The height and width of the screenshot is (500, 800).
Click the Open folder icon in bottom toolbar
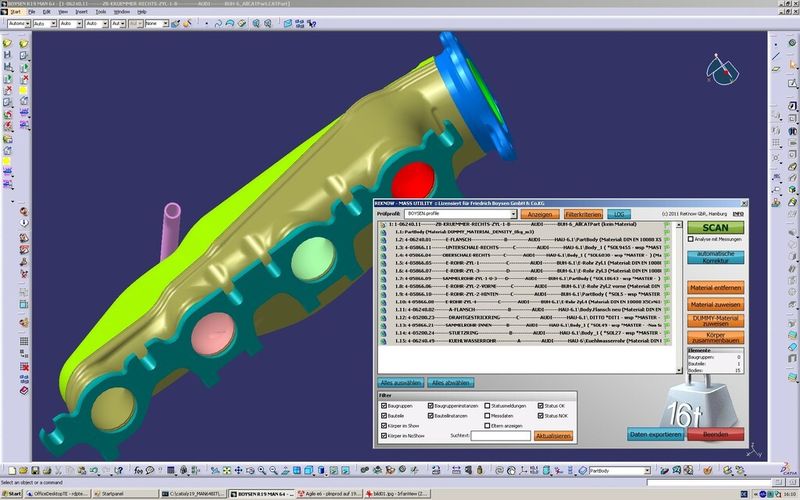point(23,470)
